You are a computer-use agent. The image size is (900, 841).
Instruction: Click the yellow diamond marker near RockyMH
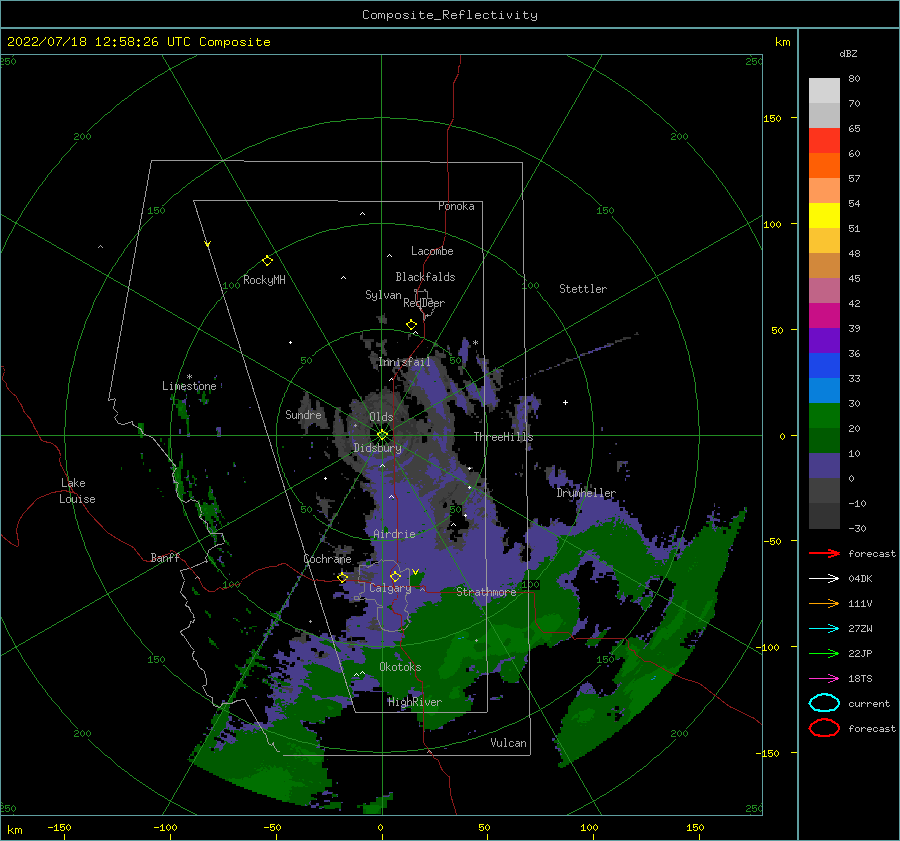[267, 261]
